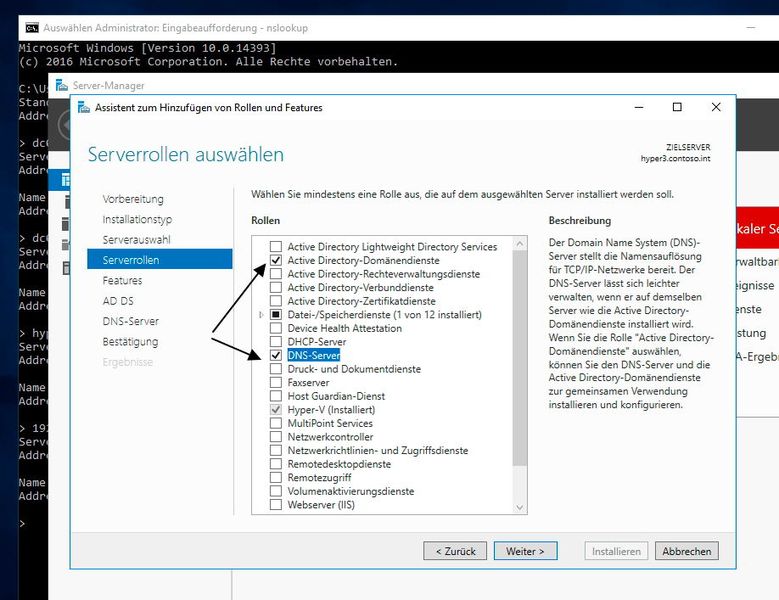Click the Server-Manager window icon
The width and height of the screenshot is (779, 600).
(x=62, y=85)
